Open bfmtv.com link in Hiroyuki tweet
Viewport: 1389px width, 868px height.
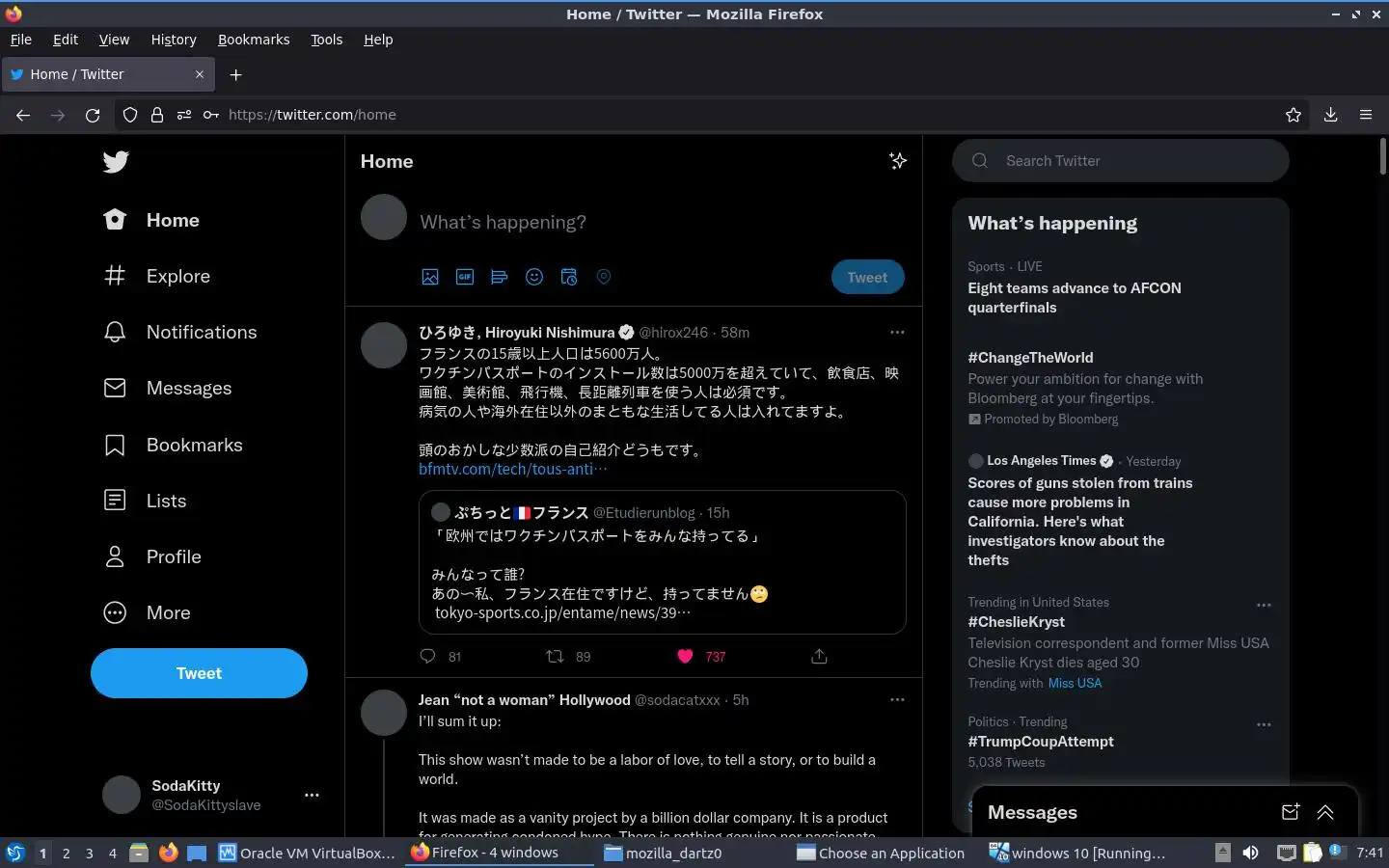513,469
